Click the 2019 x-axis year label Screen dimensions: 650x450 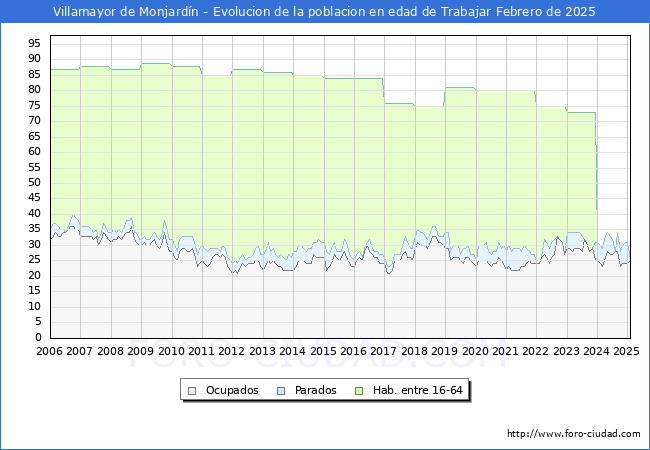(444, 351)
